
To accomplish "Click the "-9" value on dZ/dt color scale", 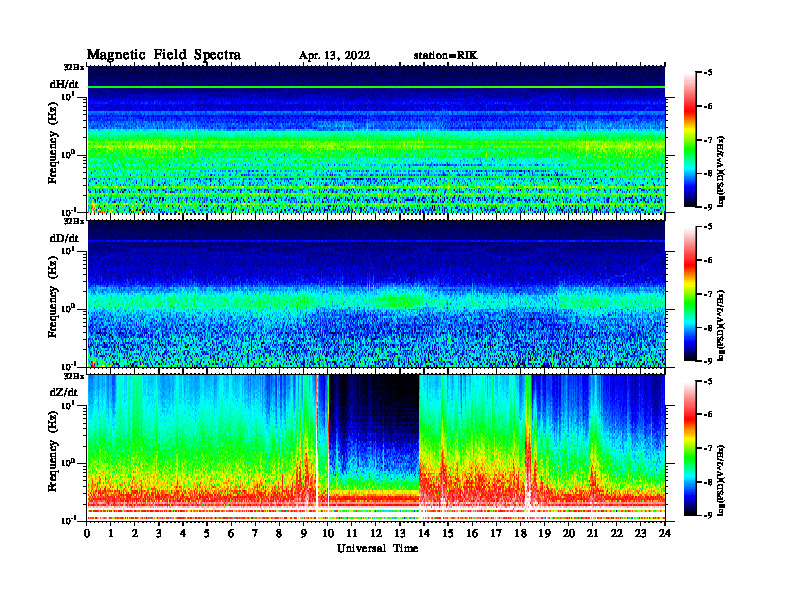I will 707,515.
